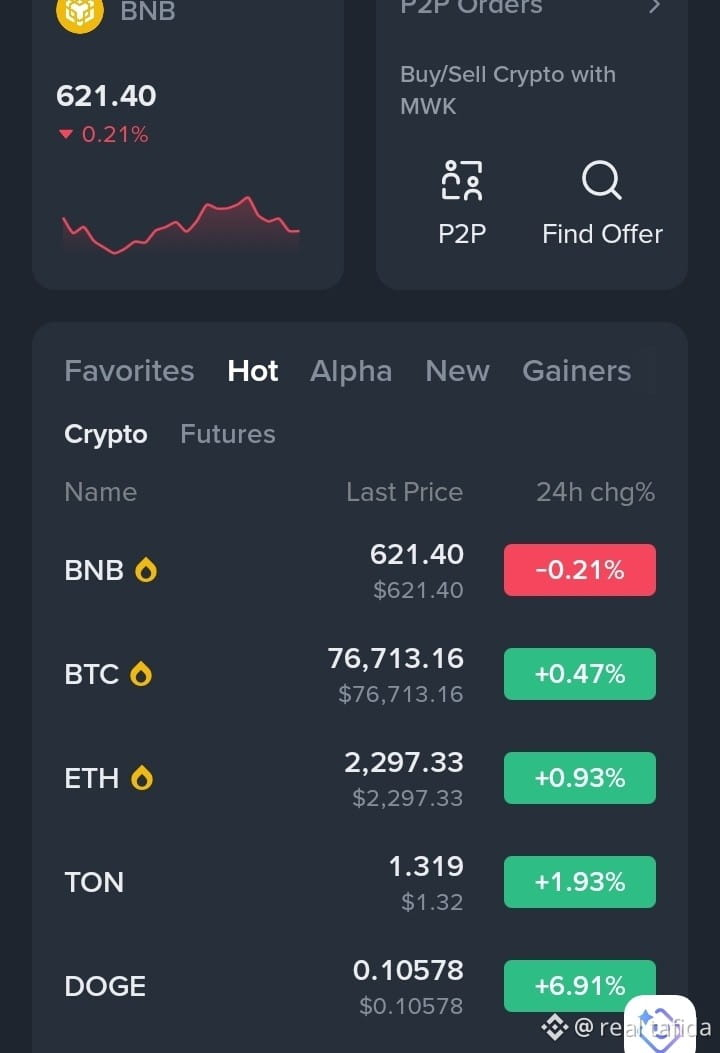Toggle TON's +1.93% change badge
Screen dimensions: 720x1053
(580, 882)
